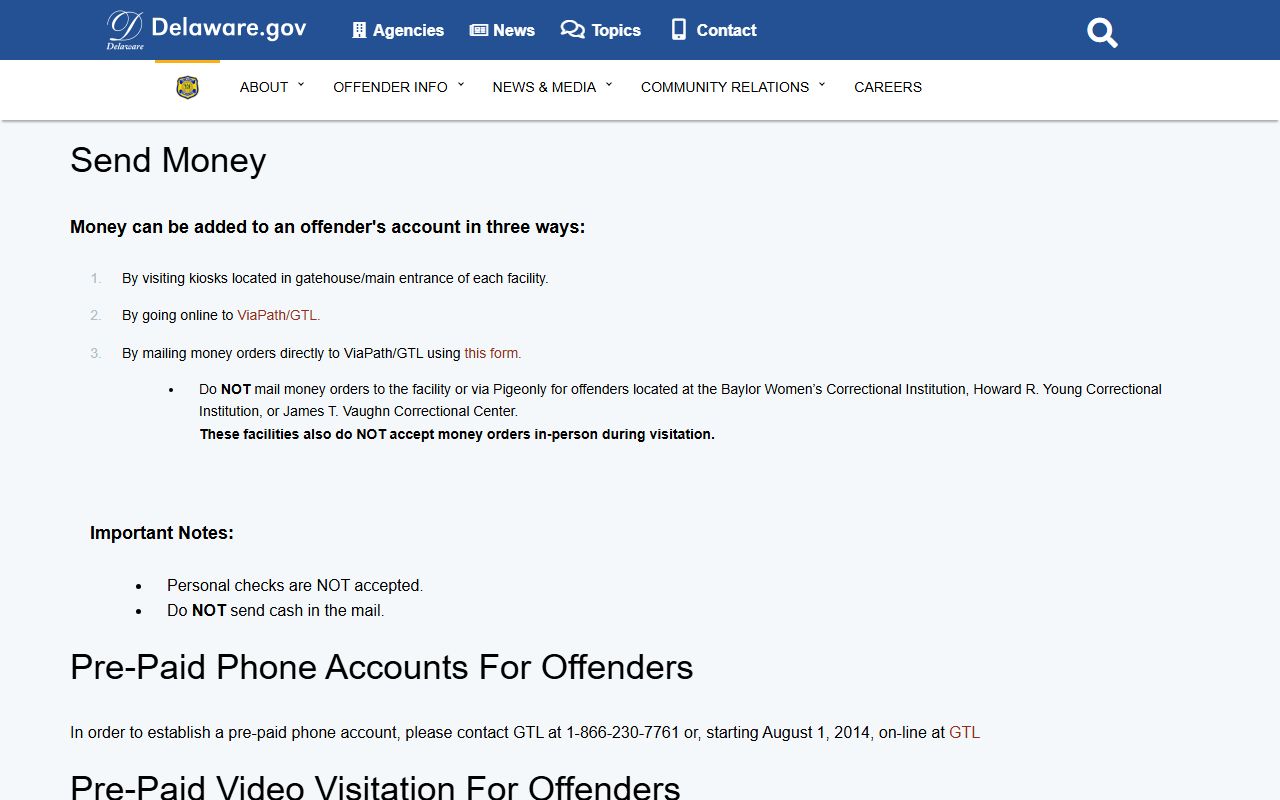Follow the GTL on-line link

964,732
